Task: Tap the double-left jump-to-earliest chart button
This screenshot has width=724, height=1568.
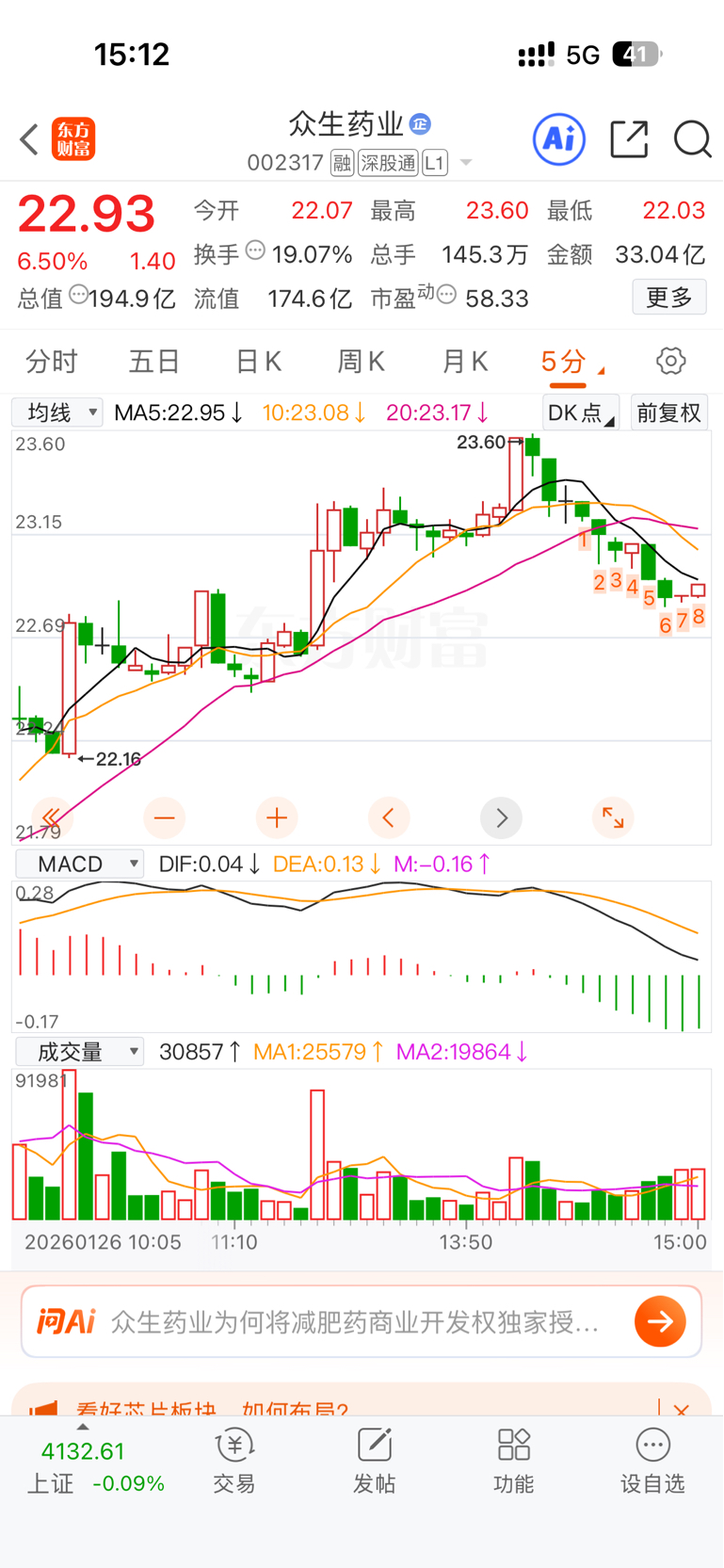Action: pyautogui.click(x=52, y=817)
